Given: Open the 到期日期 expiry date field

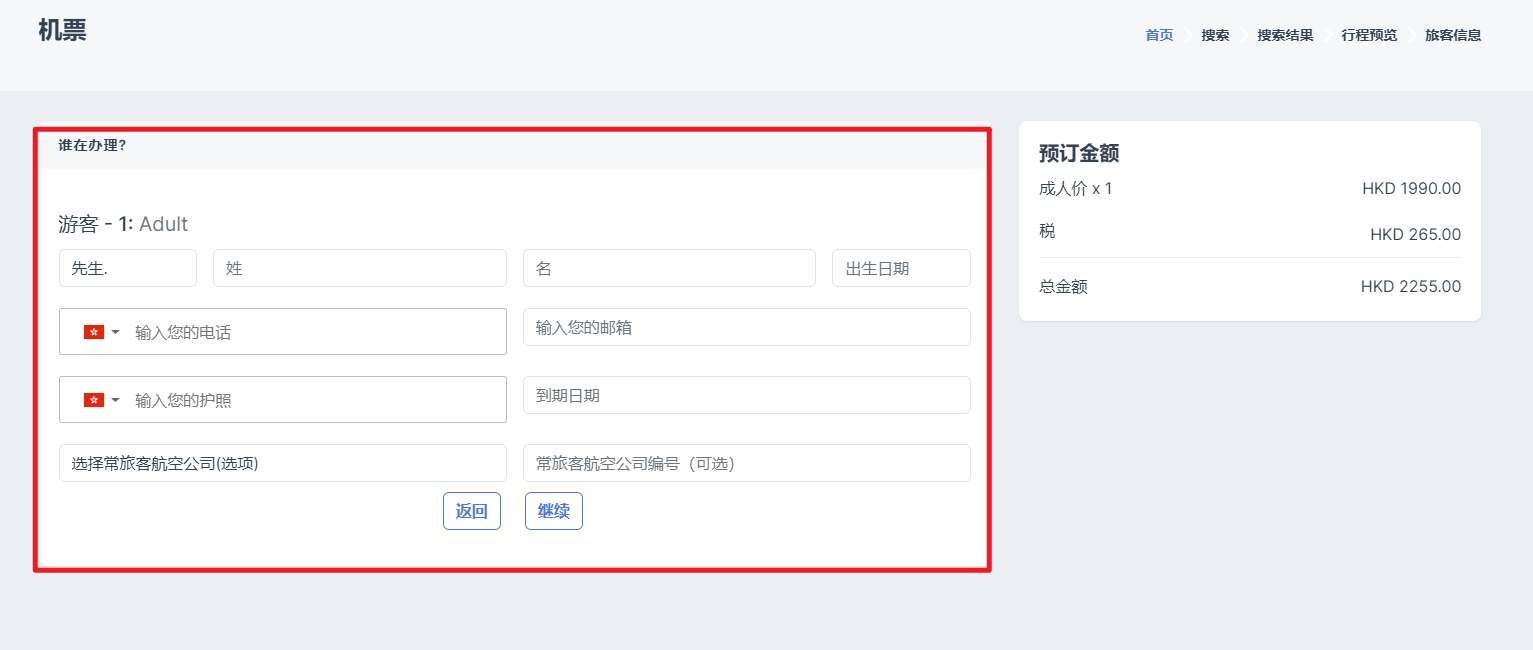Looking at the screenshot, I should click(746, 395).
